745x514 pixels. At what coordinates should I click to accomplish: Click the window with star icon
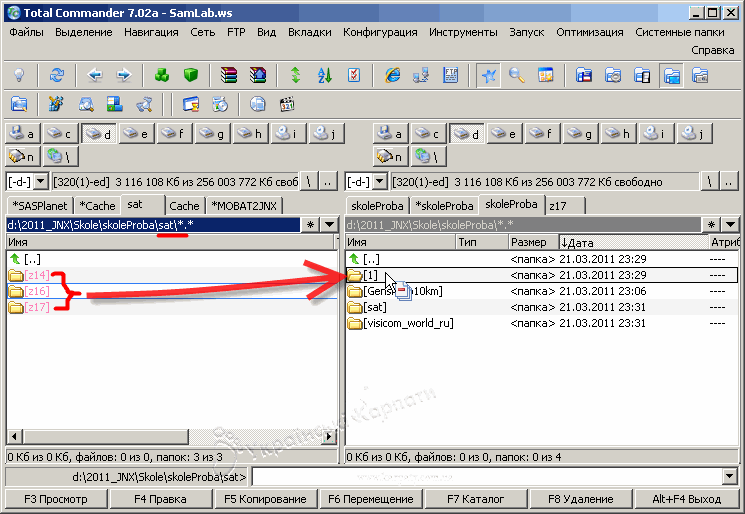click(x=546, y=75)
